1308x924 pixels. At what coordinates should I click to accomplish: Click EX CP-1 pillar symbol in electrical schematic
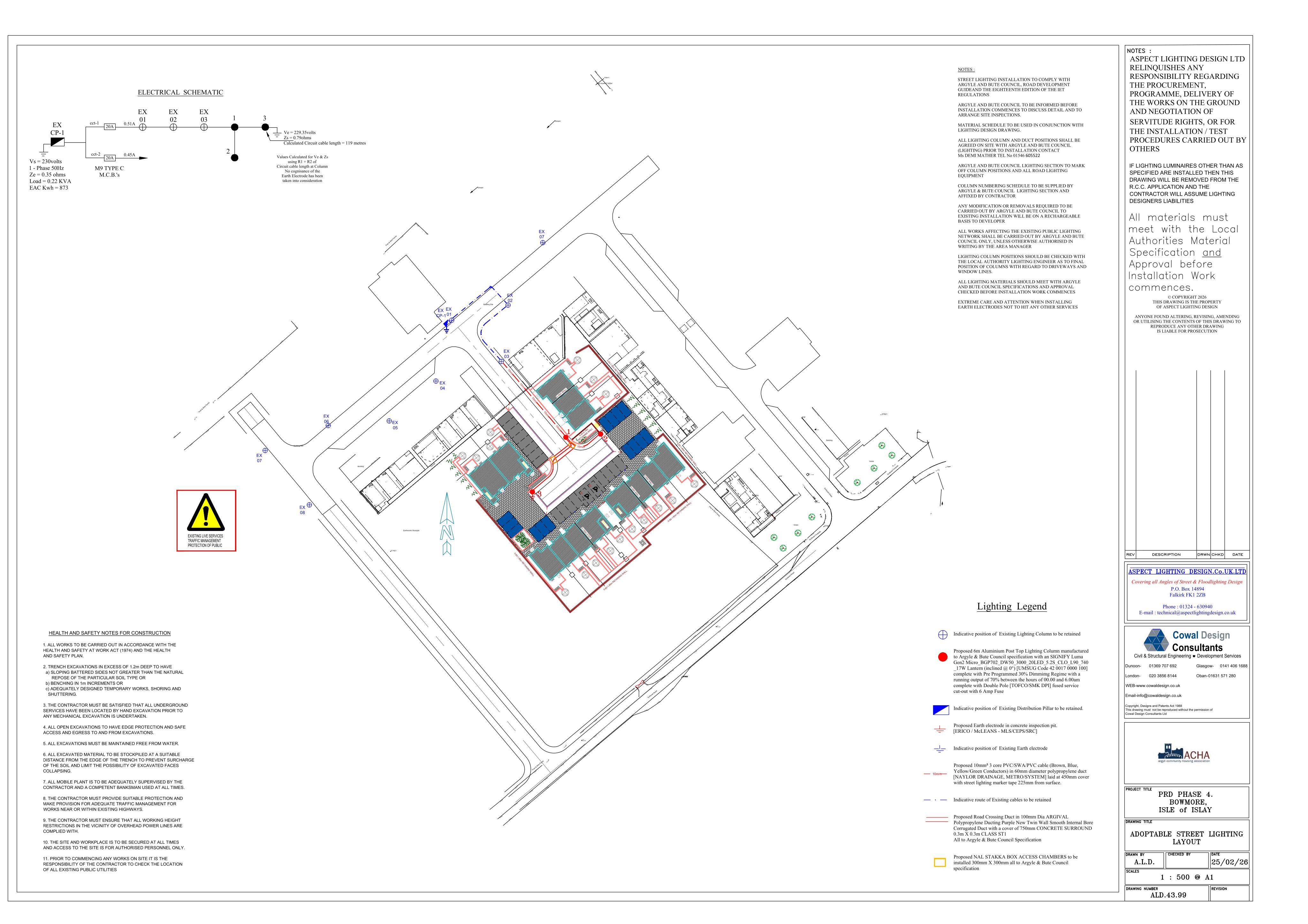click(x=57, y=141)
